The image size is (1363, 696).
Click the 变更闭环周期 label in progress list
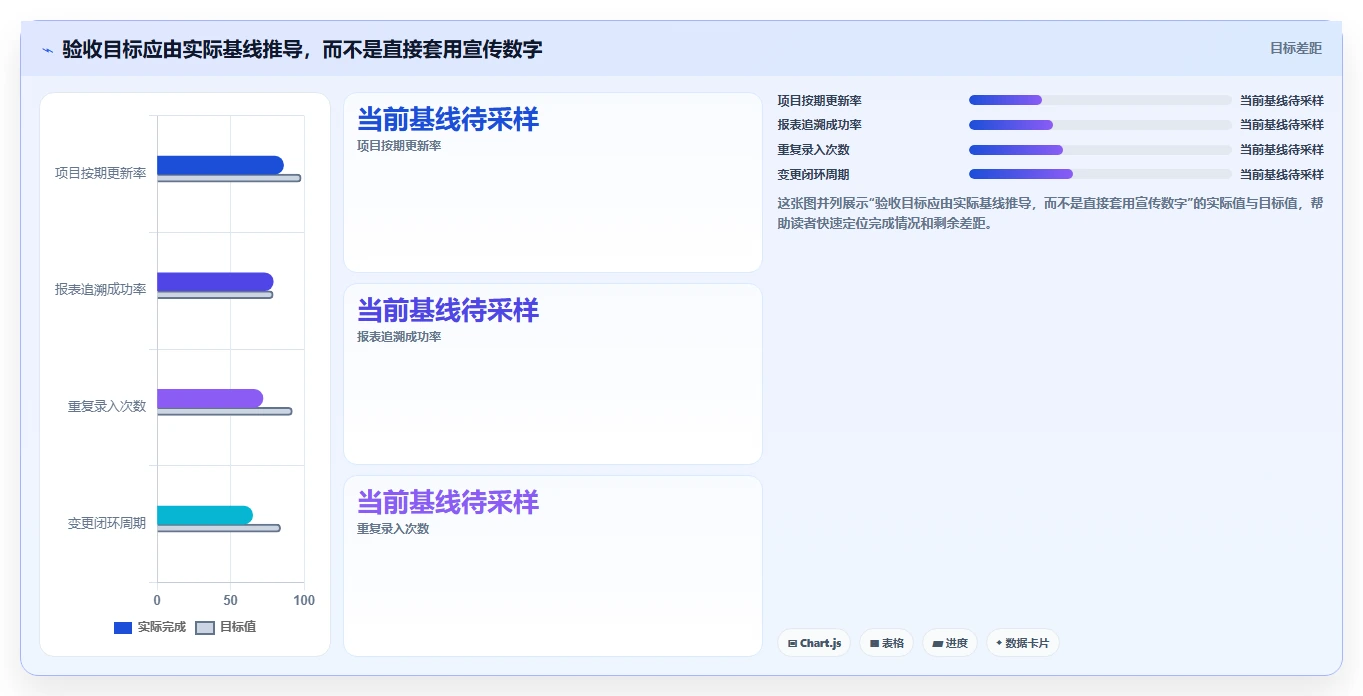(814, 174)
